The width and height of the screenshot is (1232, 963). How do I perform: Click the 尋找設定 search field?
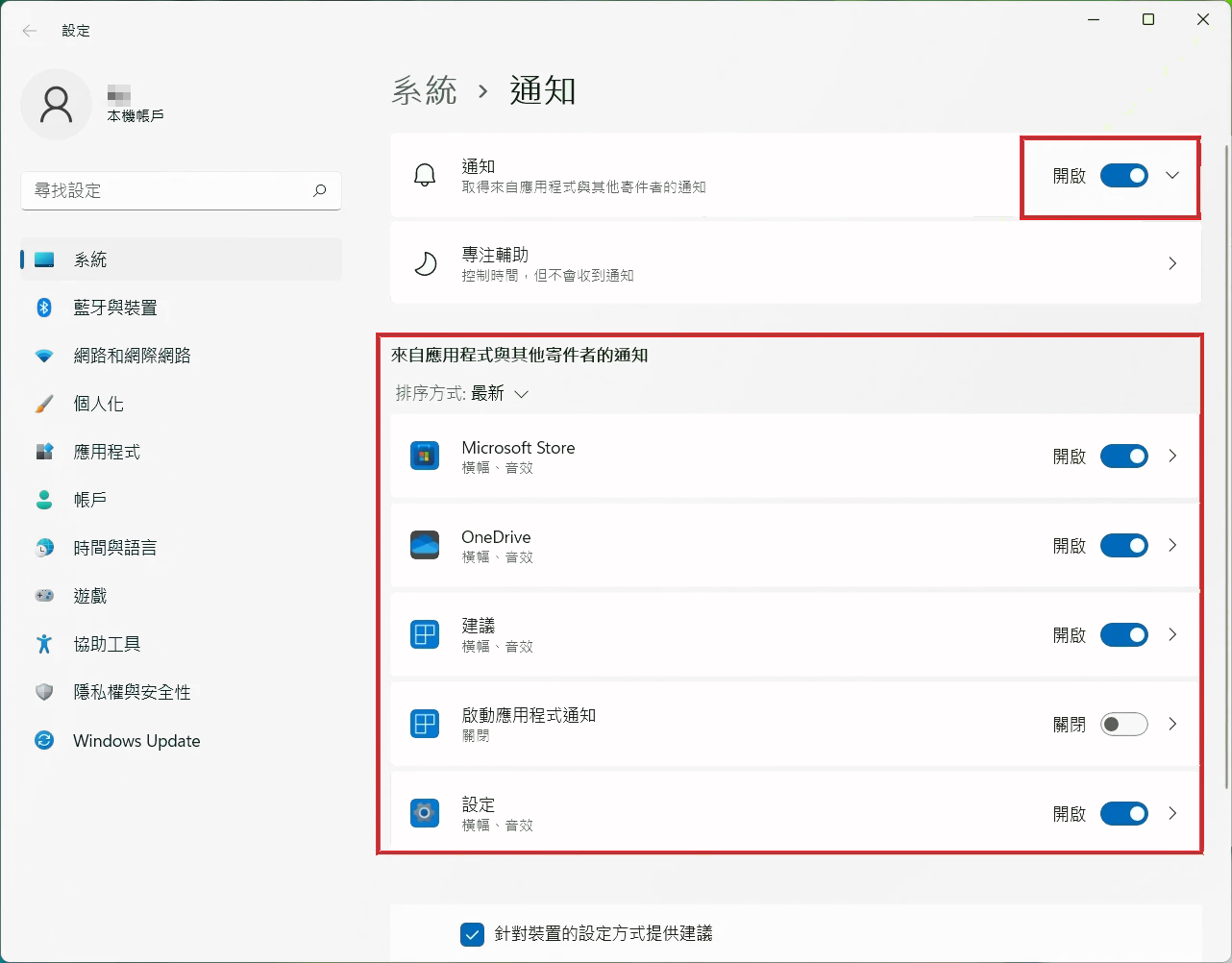click(181, 190)
